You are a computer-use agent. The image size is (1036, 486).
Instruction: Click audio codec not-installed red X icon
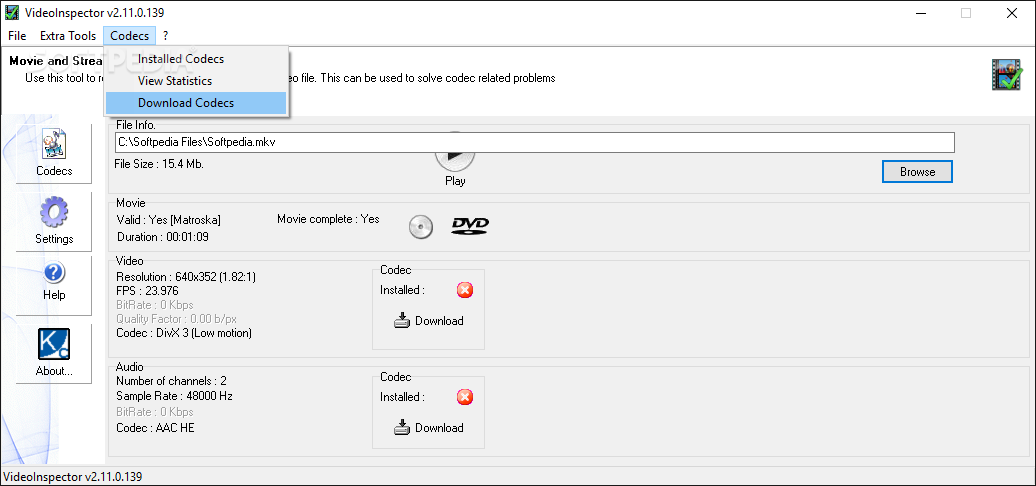tap(465, 397)
